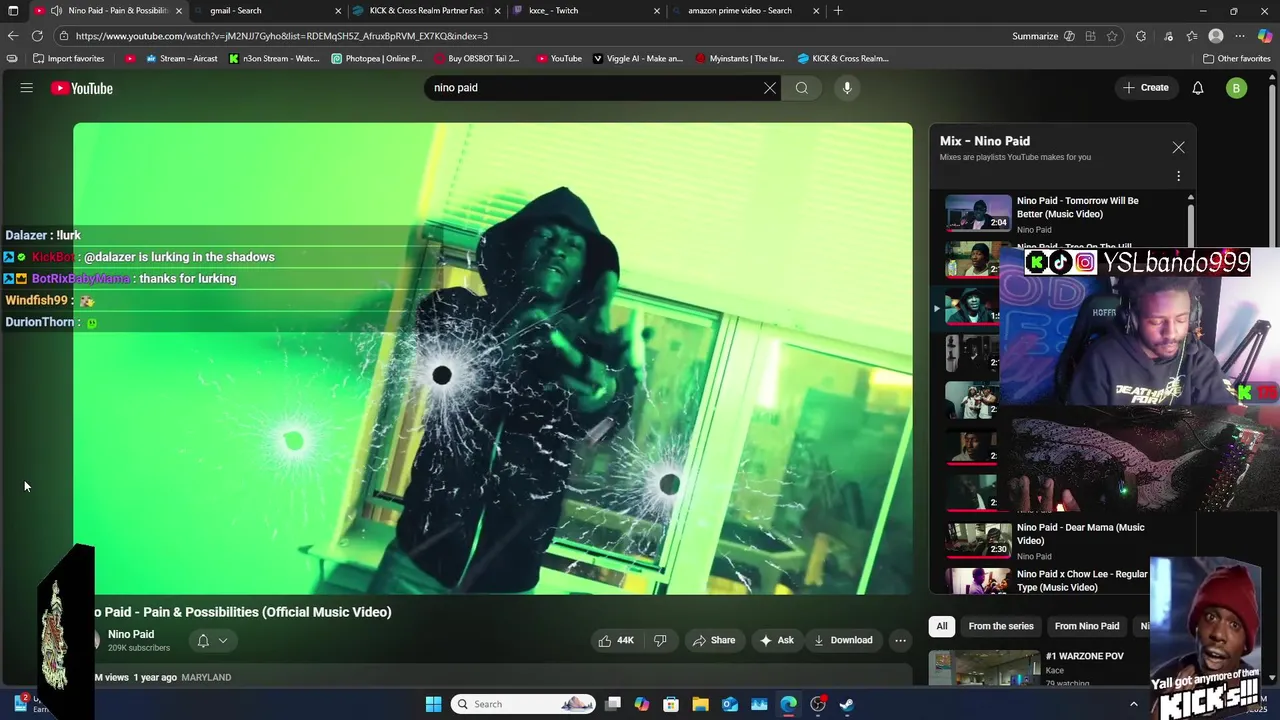
Task: Open the Nino Paid channel name
Action: pos(131,634)
